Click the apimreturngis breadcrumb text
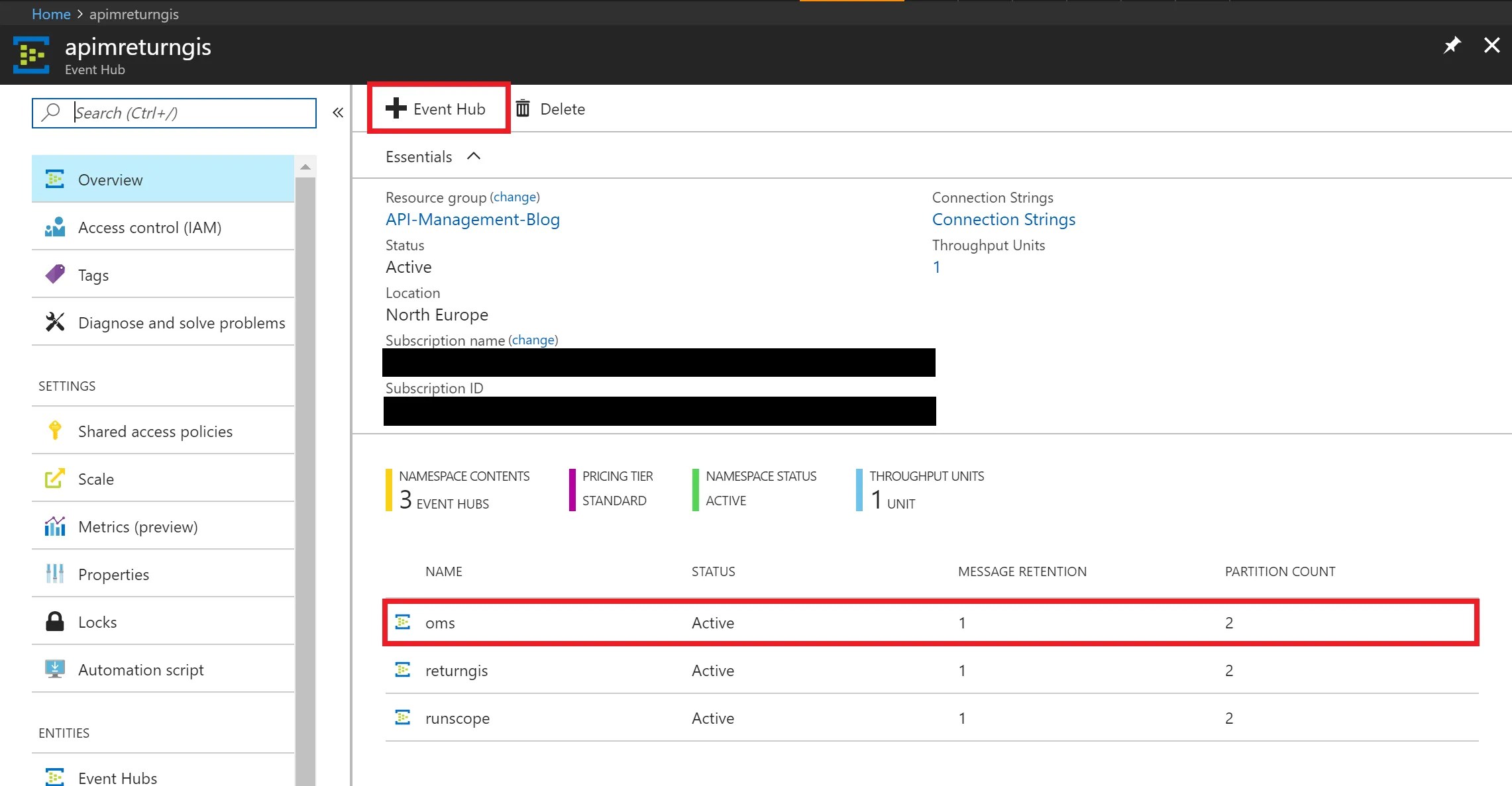This screenshot has height=786, width=1512. coord(134,14)
